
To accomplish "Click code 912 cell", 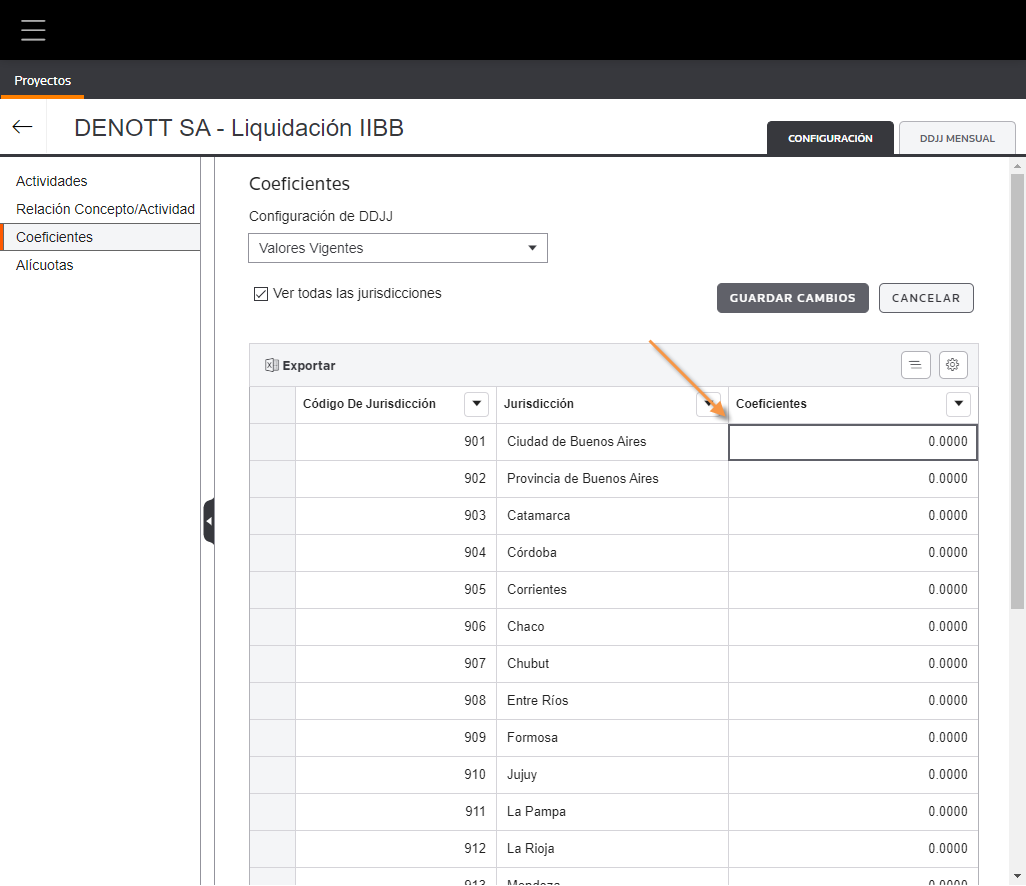I will pos(396,849).
